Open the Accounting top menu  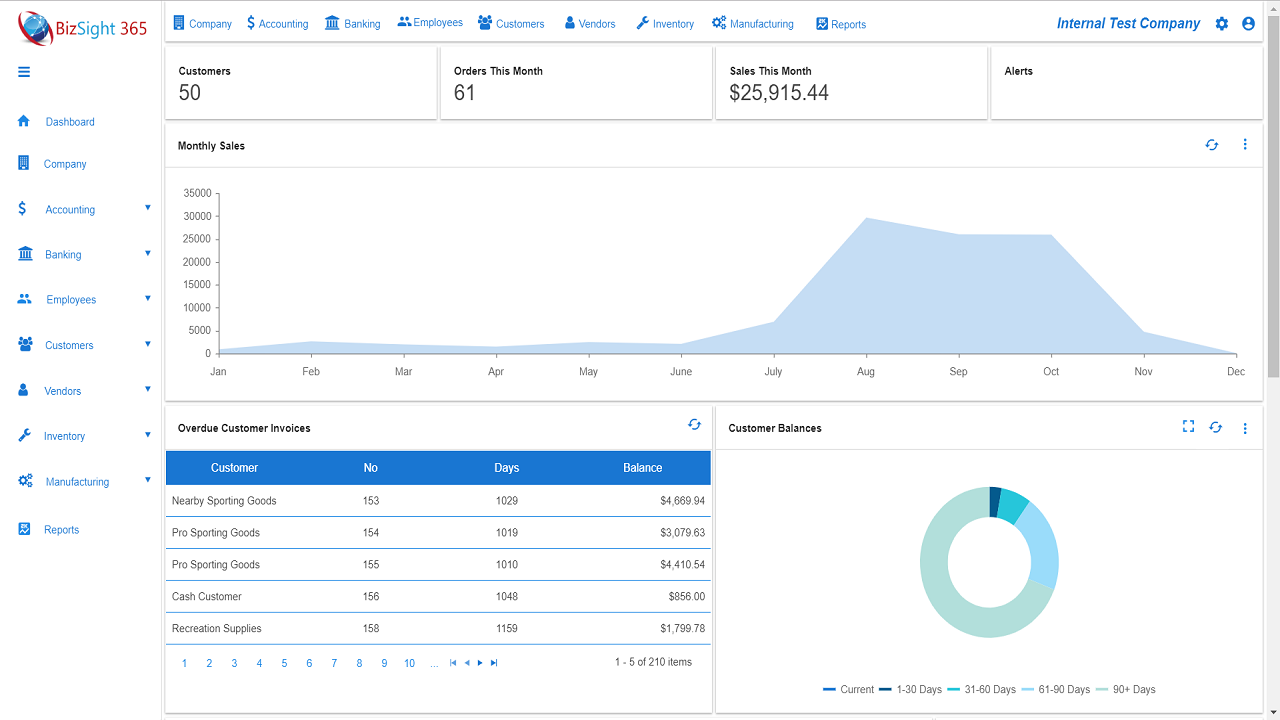point(277,23)
